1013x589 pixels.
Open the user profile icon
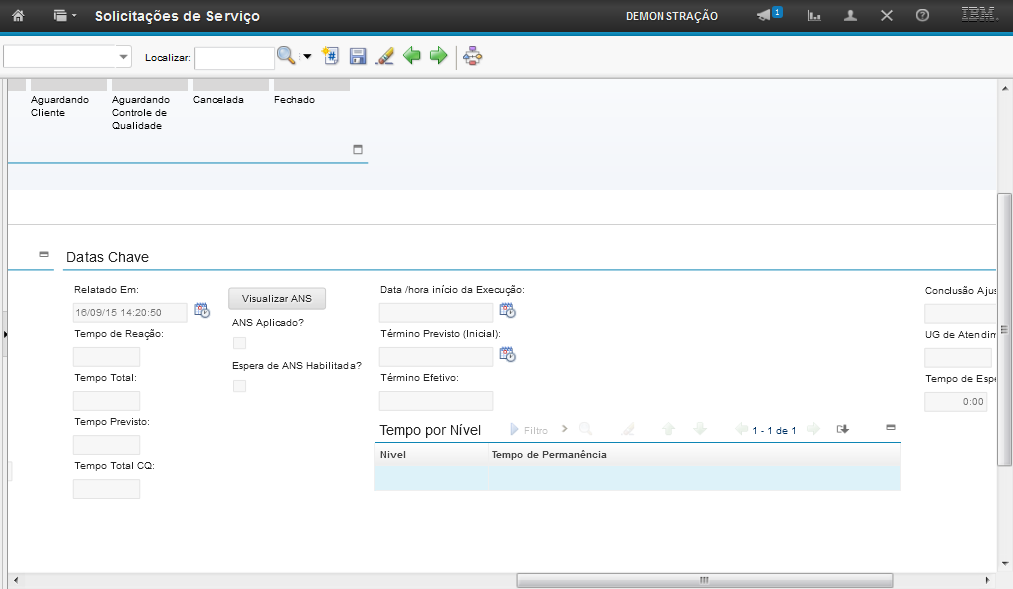click(851, 16)
